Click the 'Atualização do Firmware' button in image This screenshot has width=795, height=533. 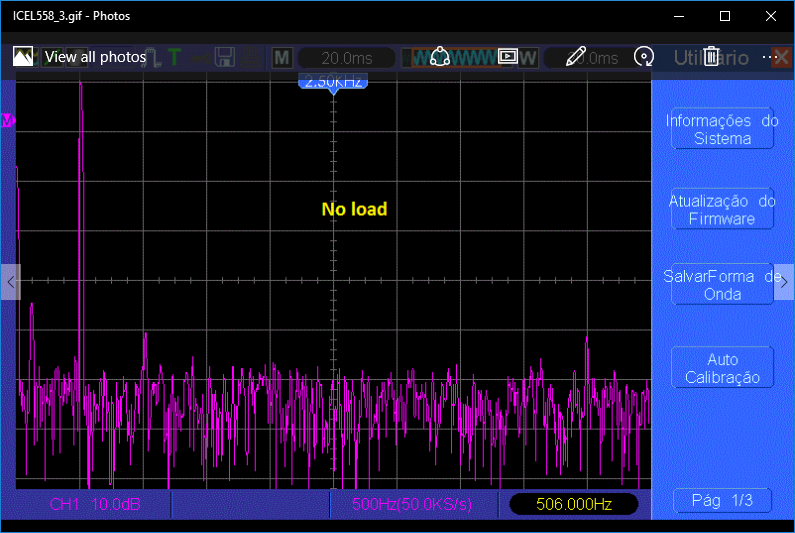pos(722,209)
